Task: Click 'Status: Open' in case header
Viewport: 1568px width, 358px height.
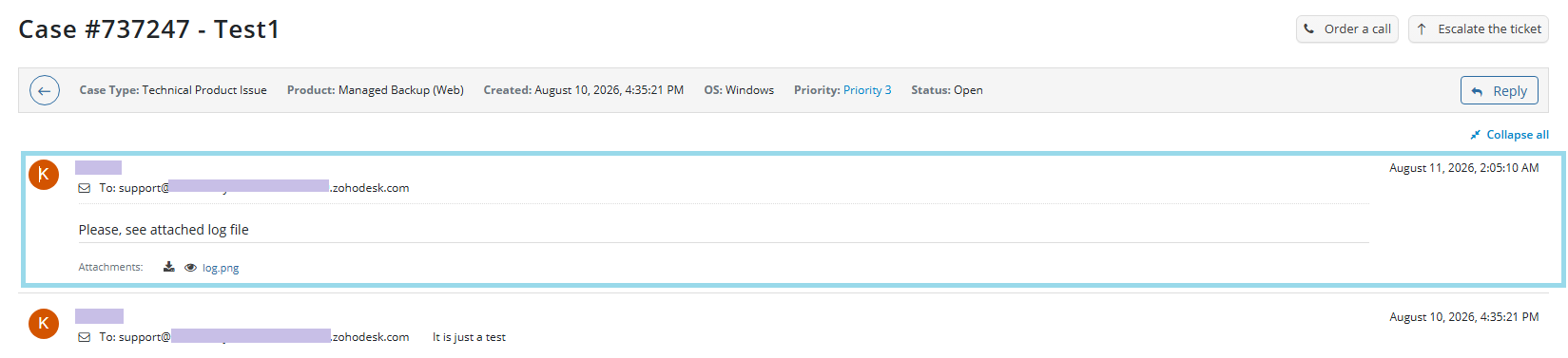Action: point(947,90)
